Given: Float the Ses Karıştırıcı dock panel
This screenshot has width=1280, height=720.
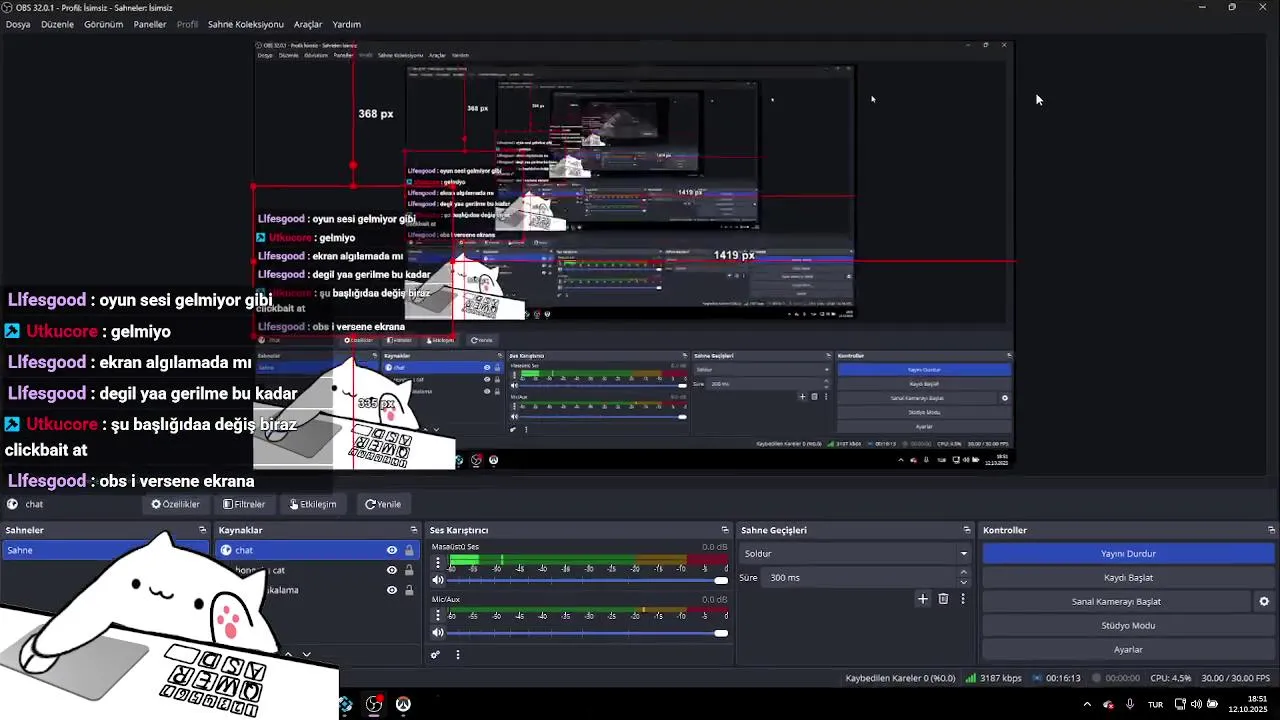Looking at the screenshot, I should coord(725,530).
